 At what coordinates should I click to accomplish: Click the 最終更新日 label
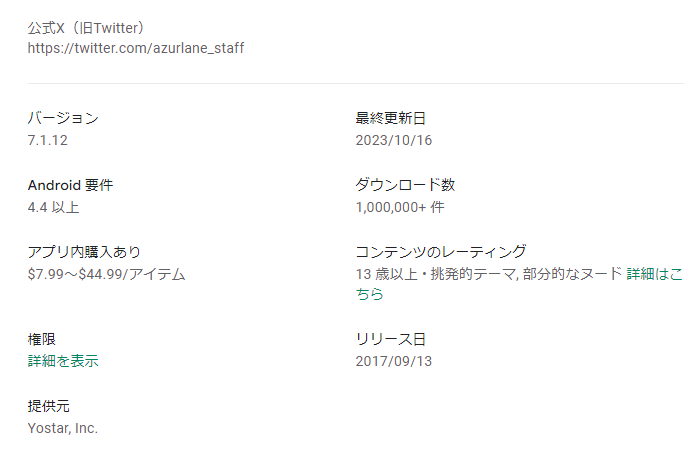coord(391,118)
